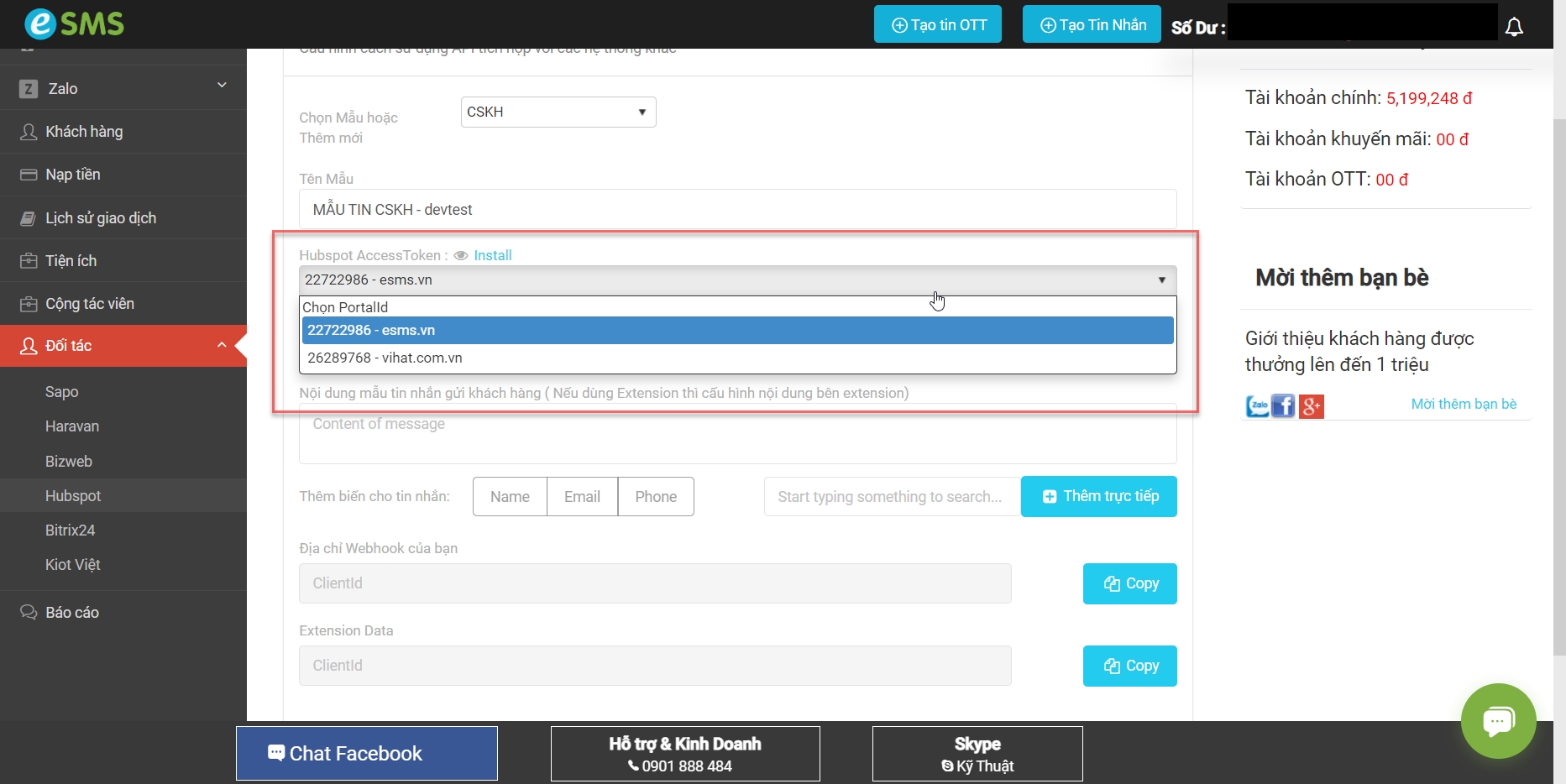Click the notification bell icon
The height and width of the screenshot is (784, 1566).
(1514, 27)
